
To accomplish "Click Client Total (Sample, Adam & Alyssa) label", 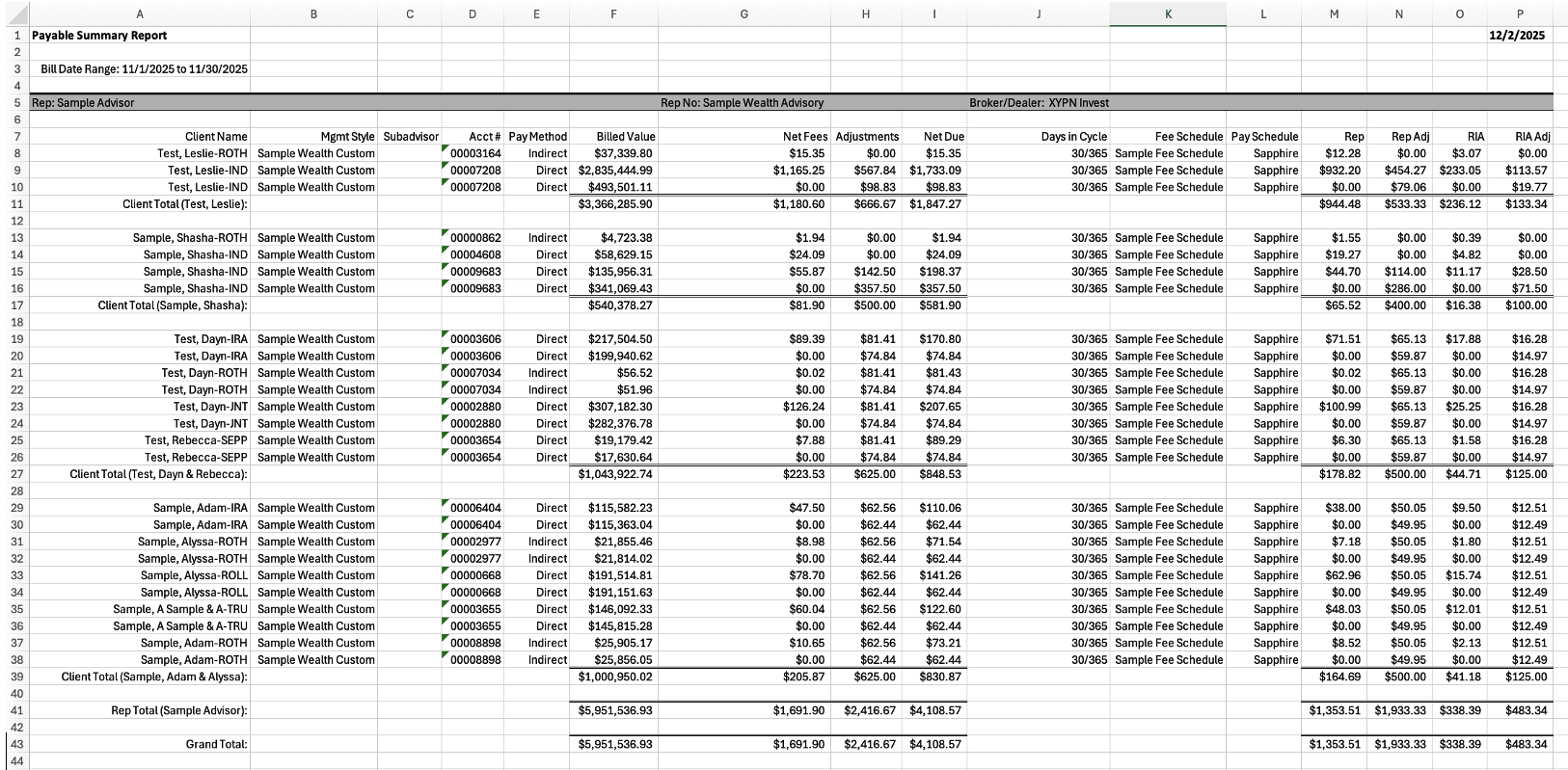I will (154, 677).
